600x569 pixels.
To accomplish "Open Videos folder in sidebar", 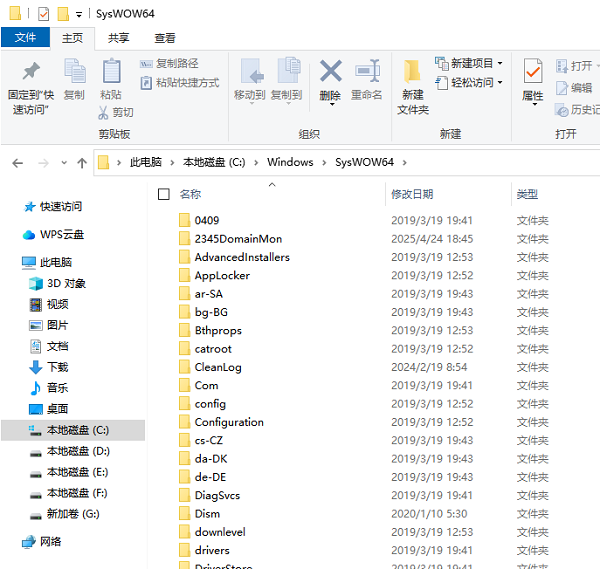I will 49,305.
